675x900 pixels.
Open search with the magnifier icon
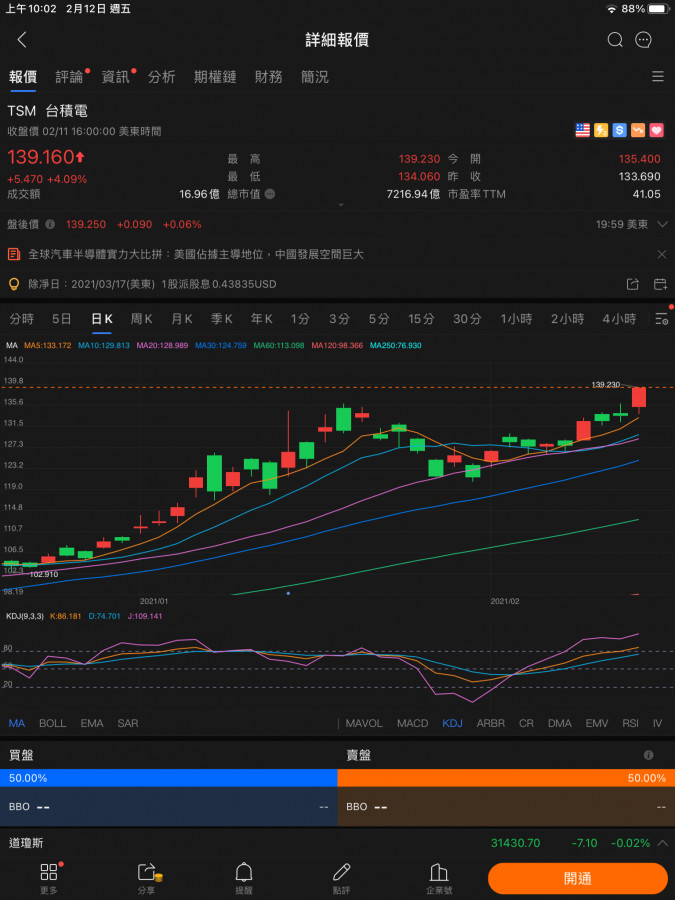tap(615, 40)
